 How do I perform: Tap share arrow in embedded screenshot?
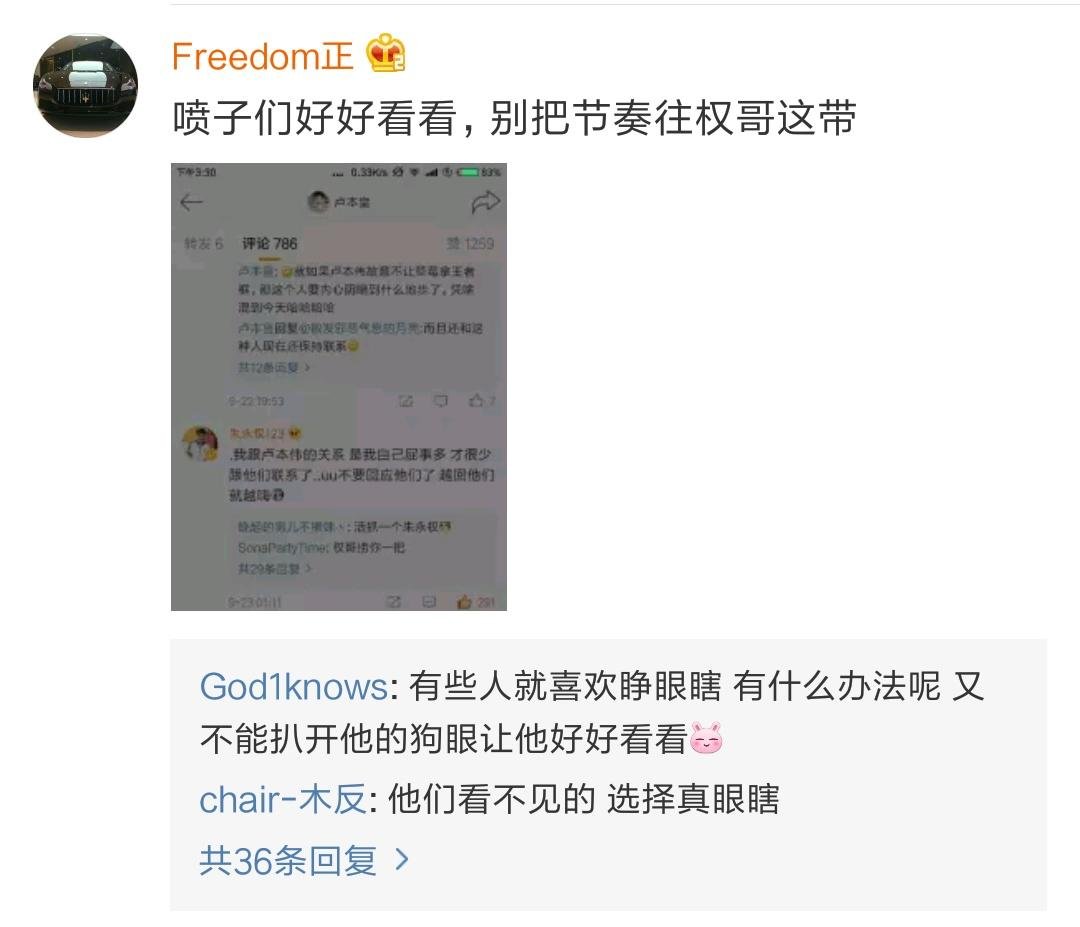(485, 202)
